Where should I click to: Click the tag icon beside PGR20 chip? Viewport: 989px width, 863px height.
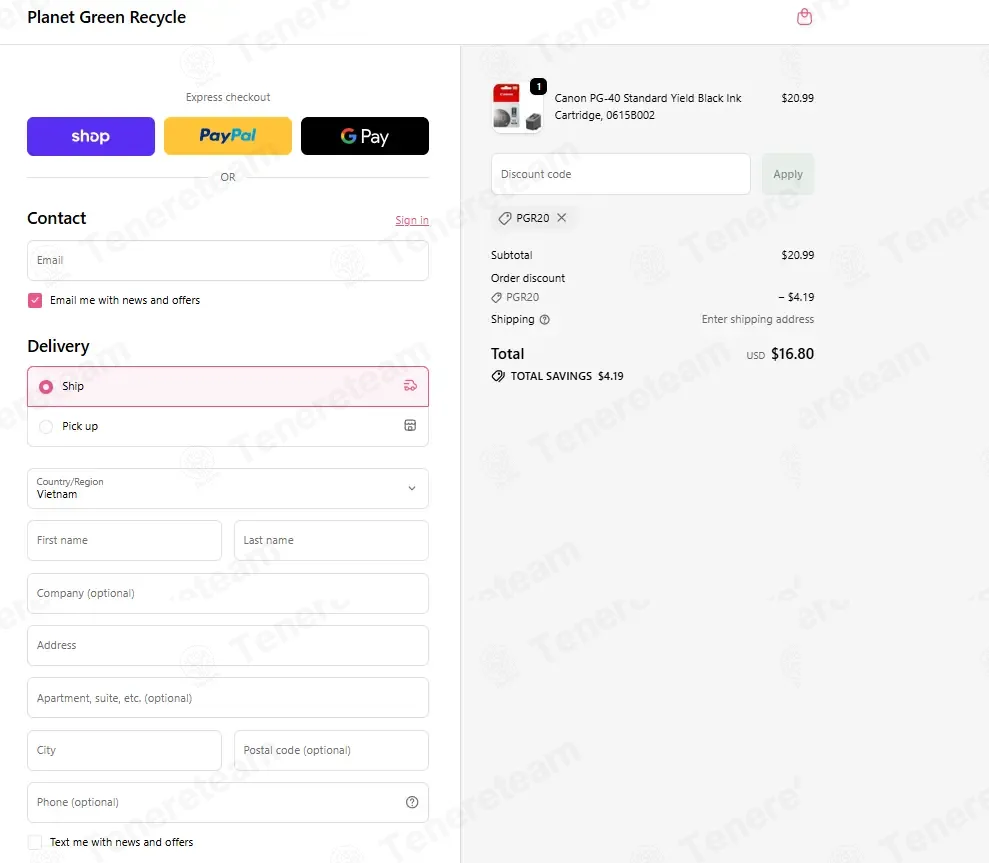point(505,218)
